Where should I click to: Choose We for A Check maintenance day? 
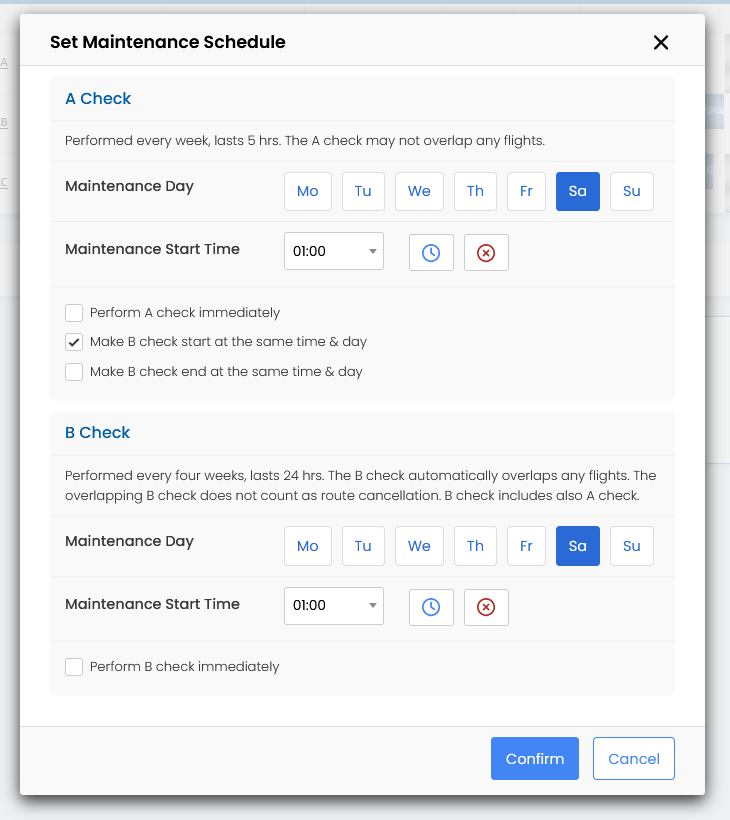coord(419,191)
